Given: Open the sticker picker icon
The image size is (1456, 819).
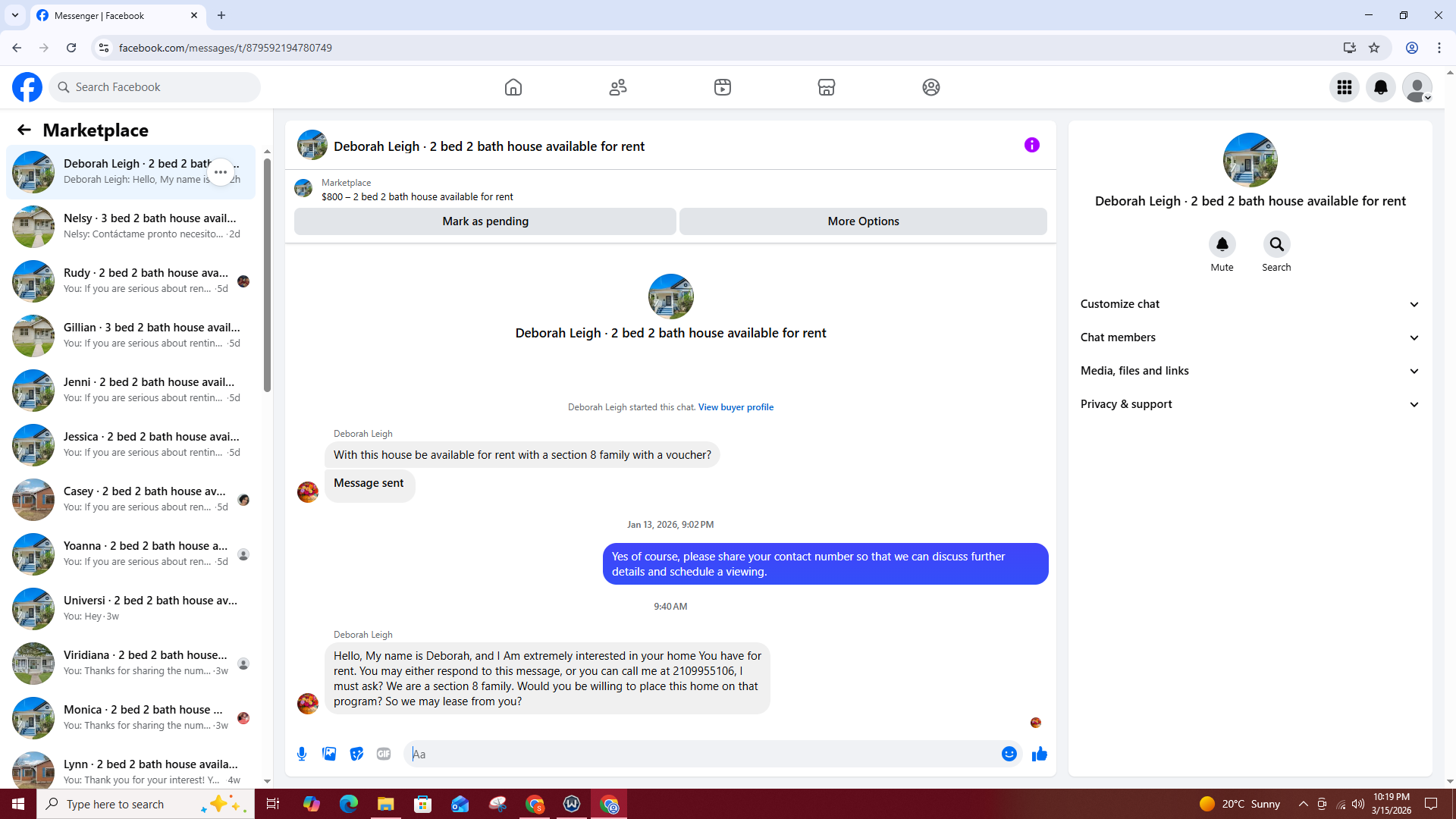Looking at the screenshot, I should point(356,754).
